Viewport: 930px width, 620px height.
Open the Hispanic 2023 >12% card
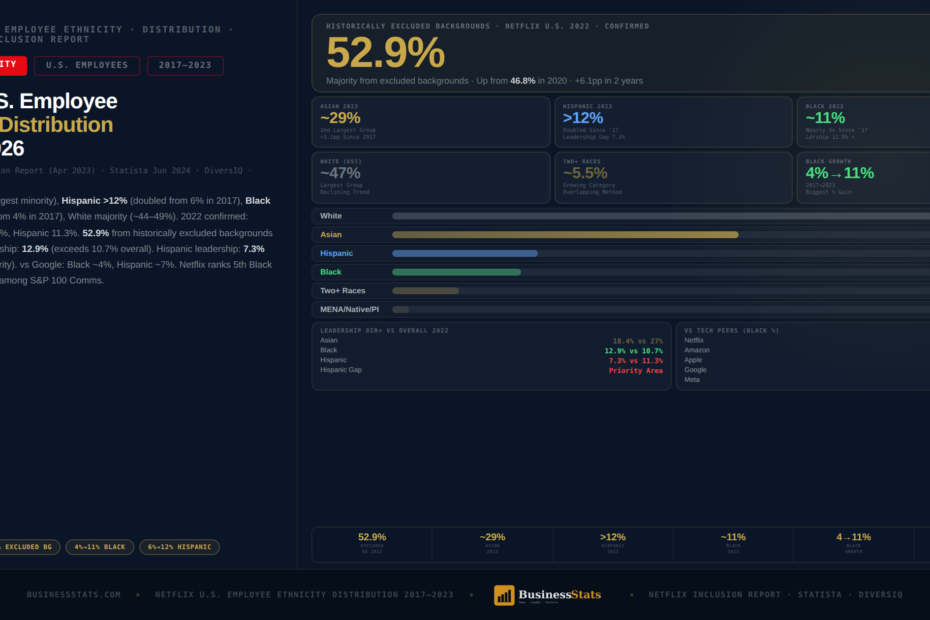(673, 122)
